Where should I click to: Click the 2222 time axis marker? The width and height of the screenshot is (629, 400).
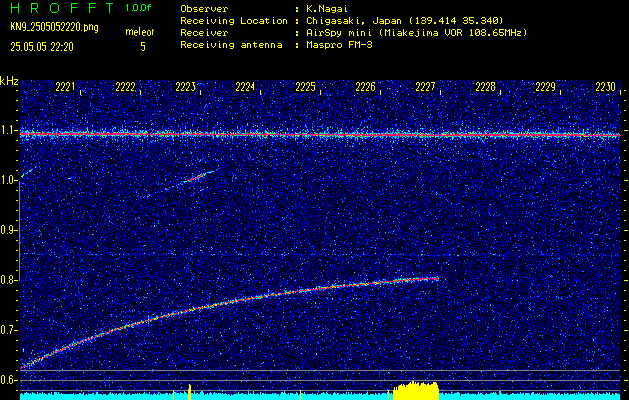[125, 87]
